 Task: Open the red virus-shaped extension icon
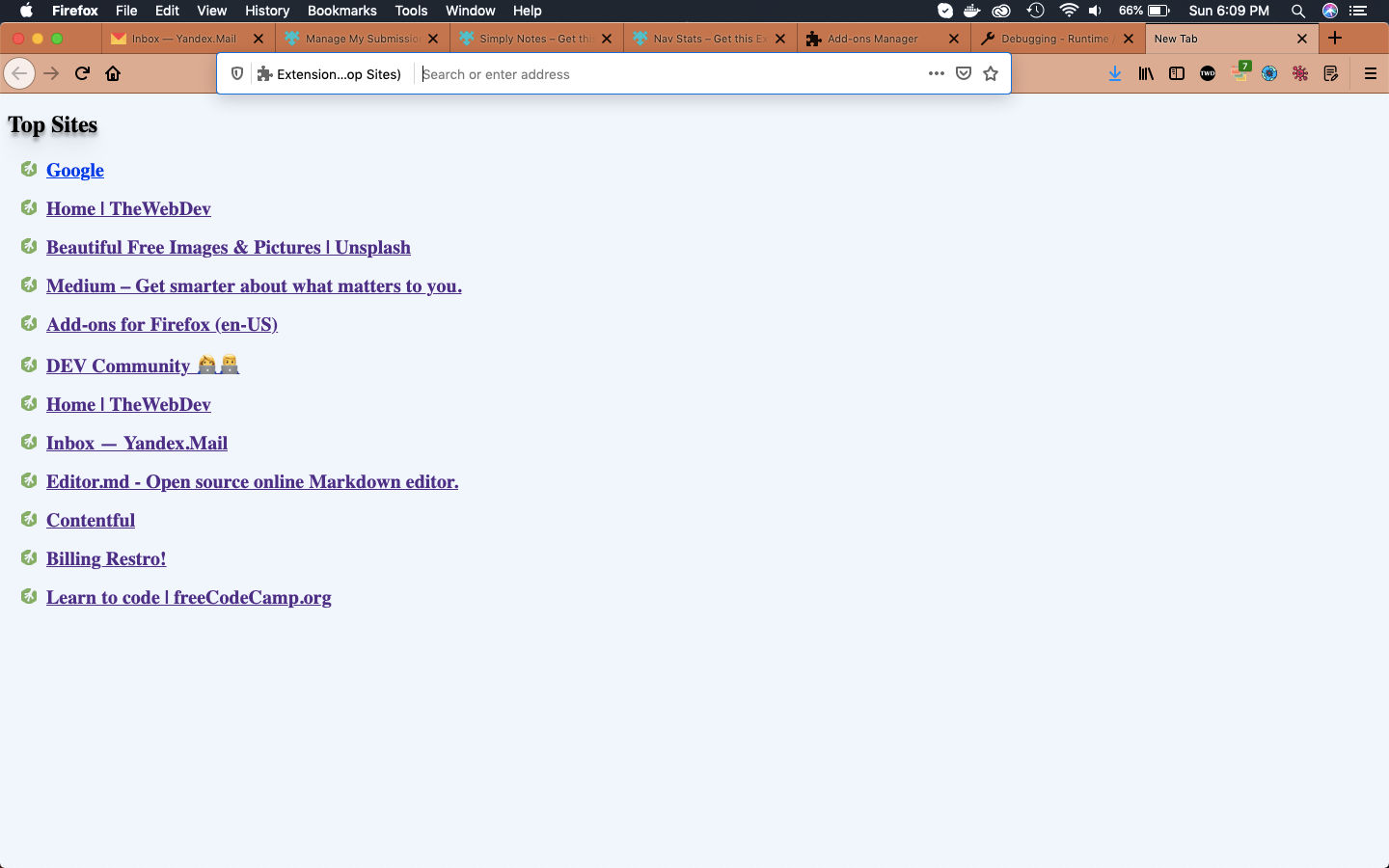[1300, 73]
